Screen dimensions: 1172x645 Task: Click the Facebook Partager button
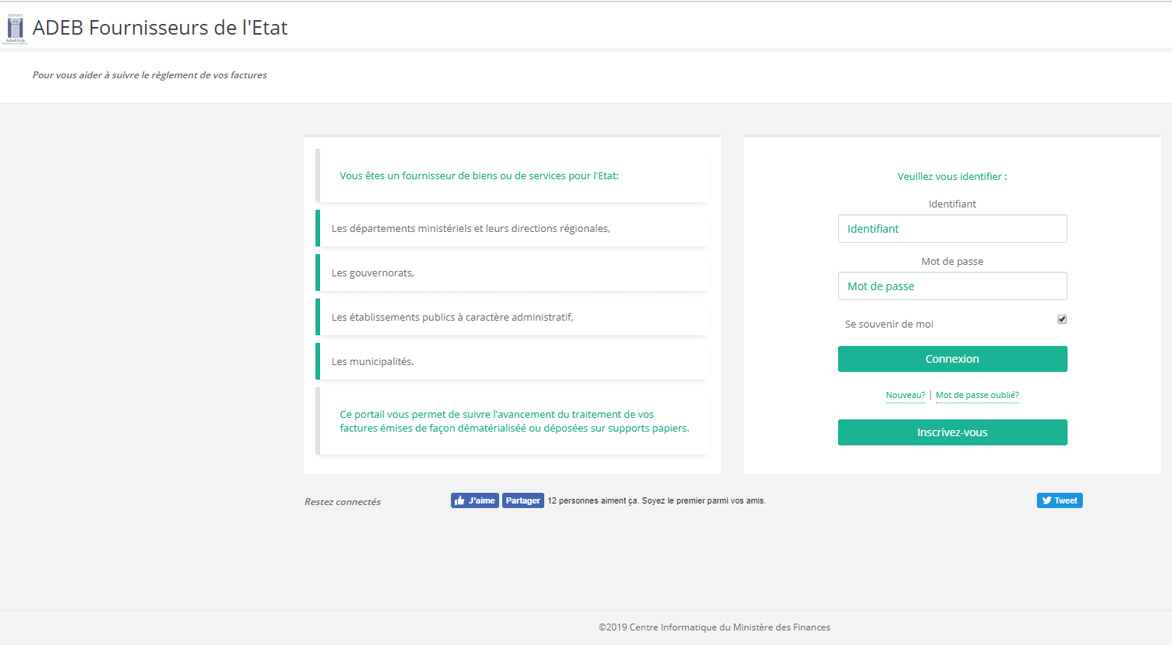pos(522,501)
